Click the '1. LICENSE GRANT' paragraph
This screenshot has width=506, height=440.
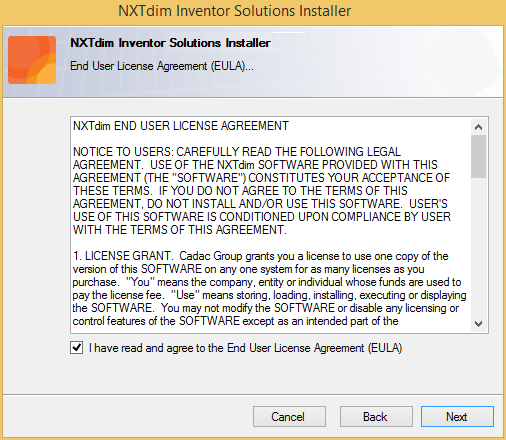pos(269,288)
